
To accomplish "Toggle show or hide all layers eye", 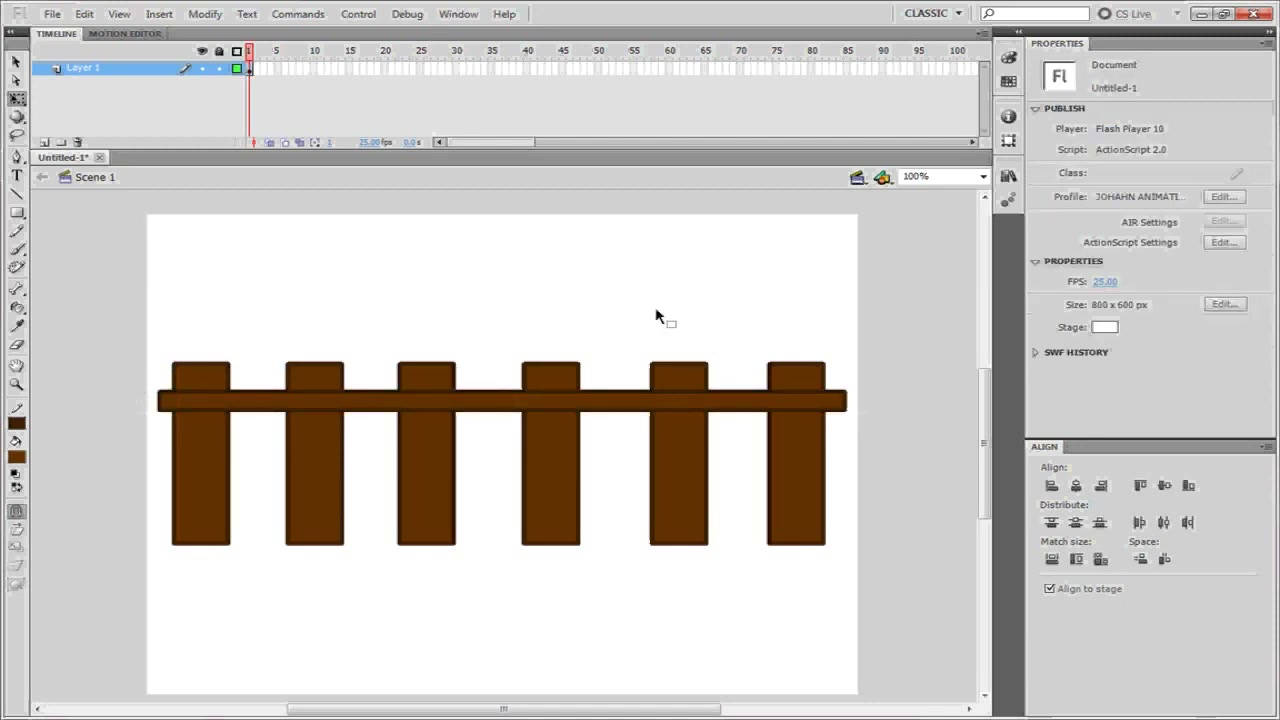I will coord(202,51).
